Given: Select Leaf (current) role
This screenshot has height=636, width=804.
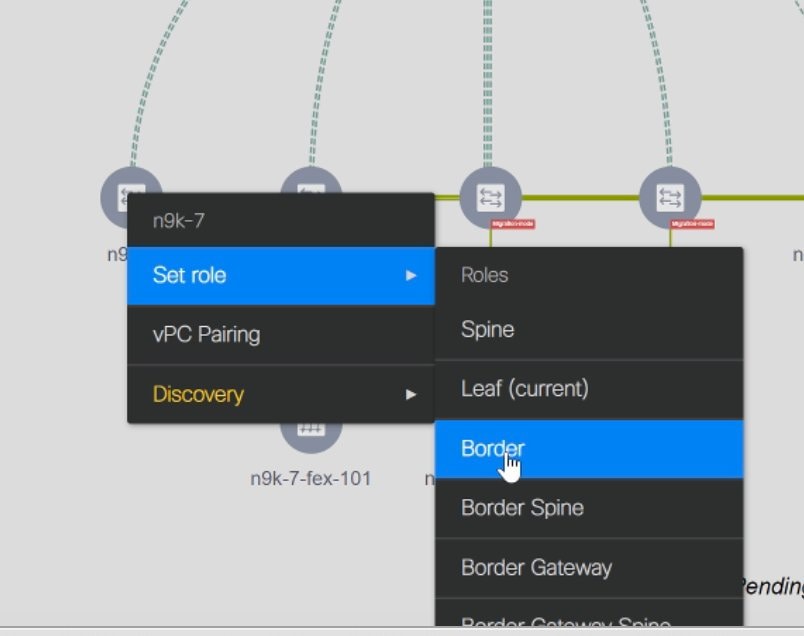Looking at the screenshot, I should point(589,389).
